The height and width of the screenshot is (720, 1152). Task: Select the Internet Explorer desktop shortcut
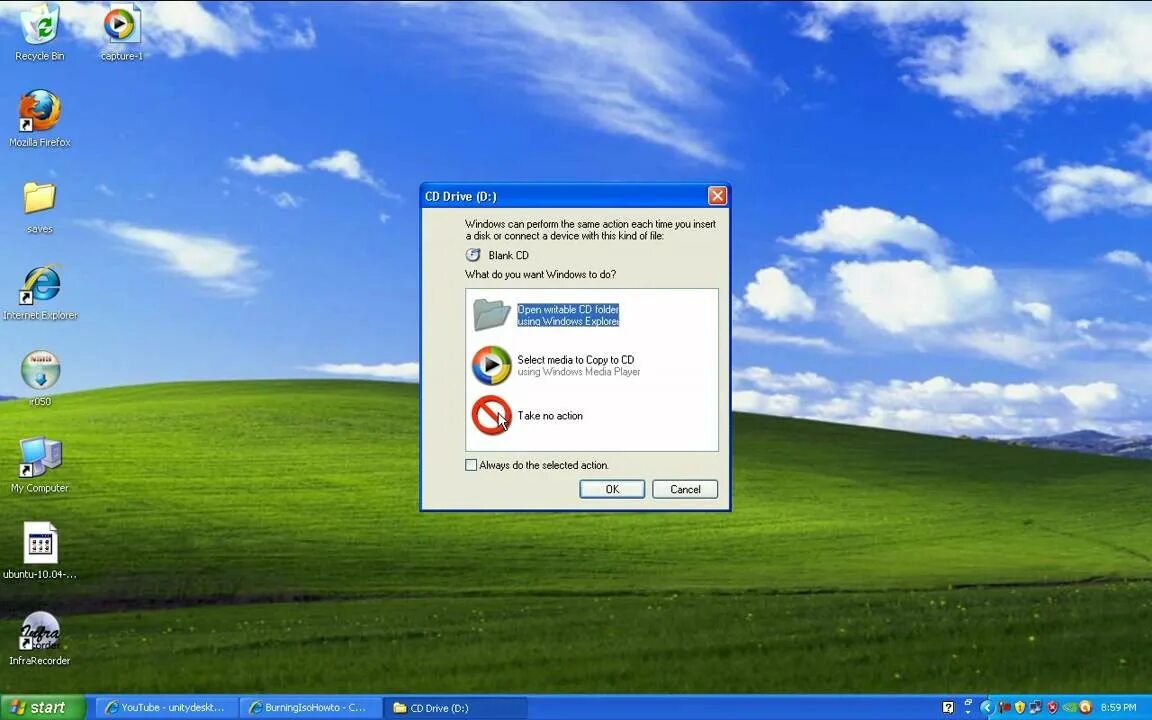(x=40, y=292)
